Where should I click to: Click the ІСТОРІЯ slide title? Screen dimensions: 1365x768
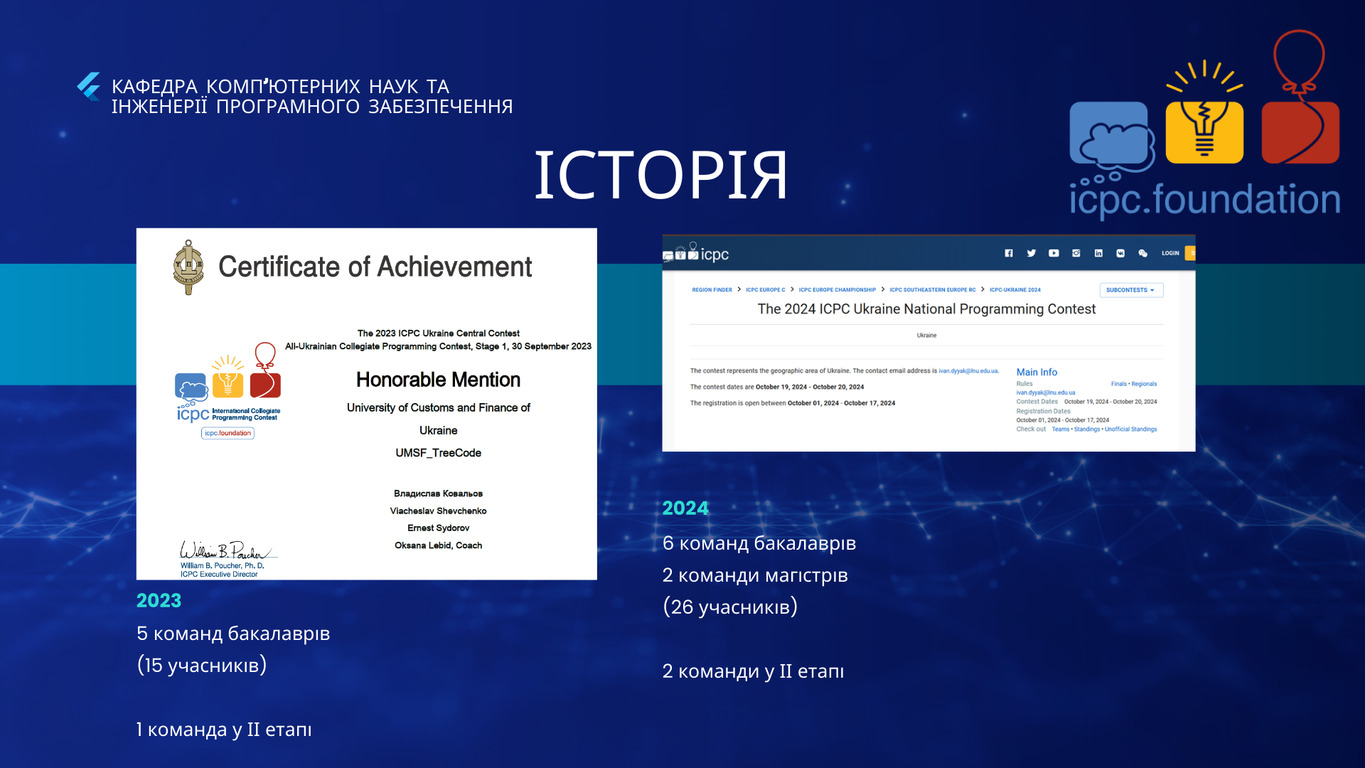tap(661, 176)
